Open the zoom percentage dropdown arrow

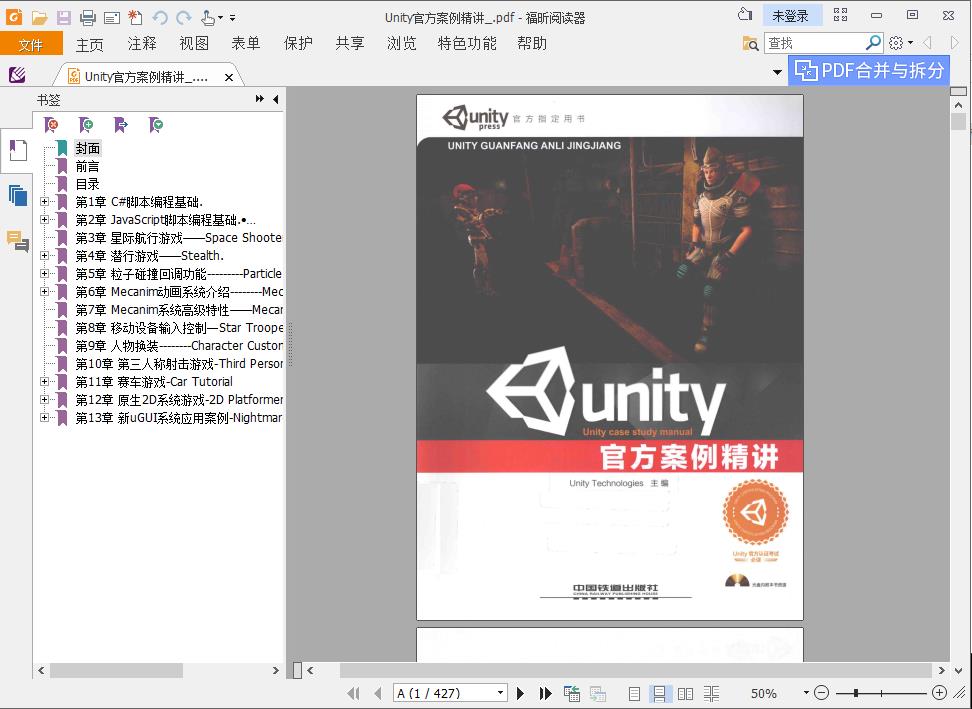pyautogui.click(x=806, y=693)
